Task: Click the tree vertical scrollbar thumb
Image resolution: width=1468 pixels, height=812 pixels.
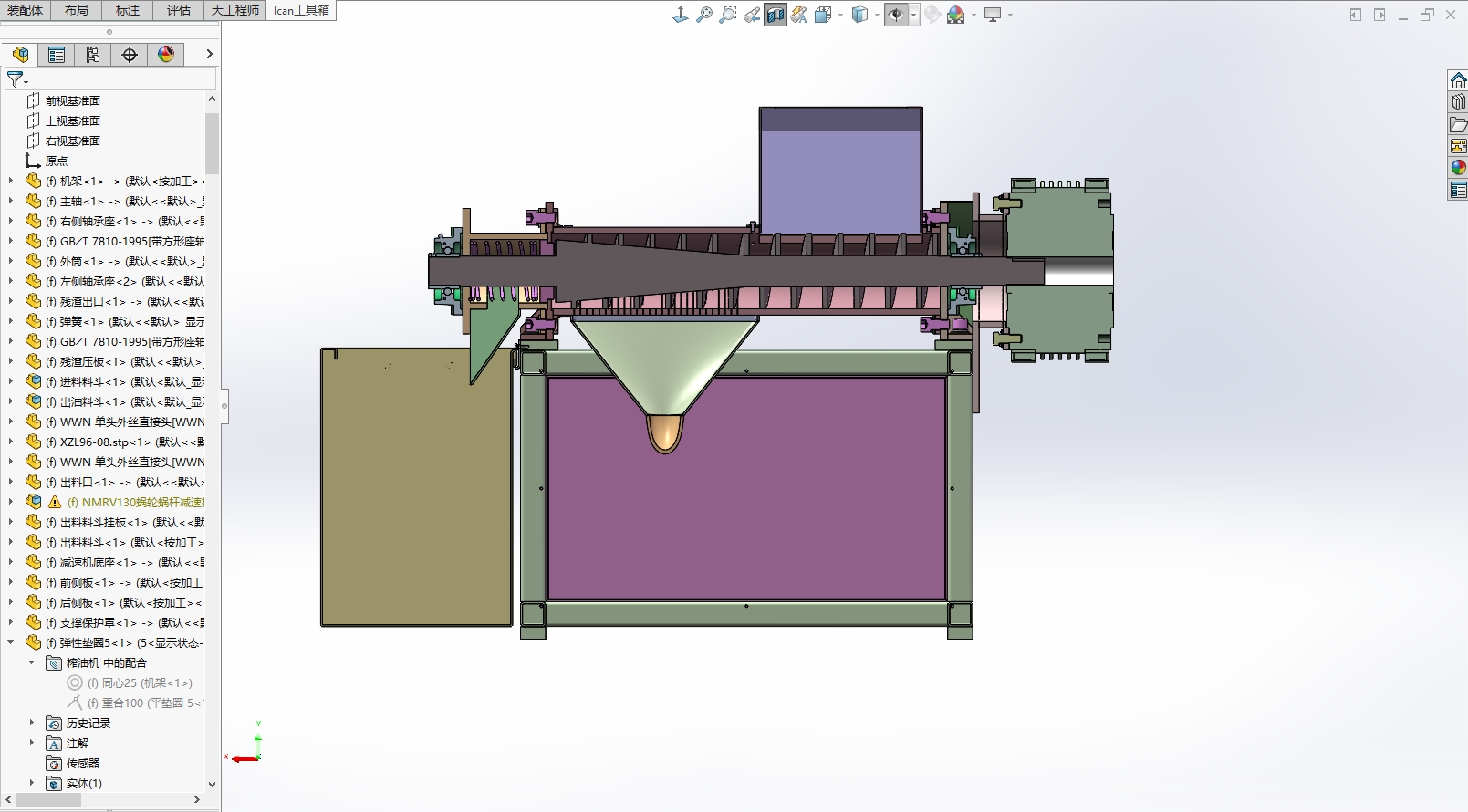Action: pos(213,143)
